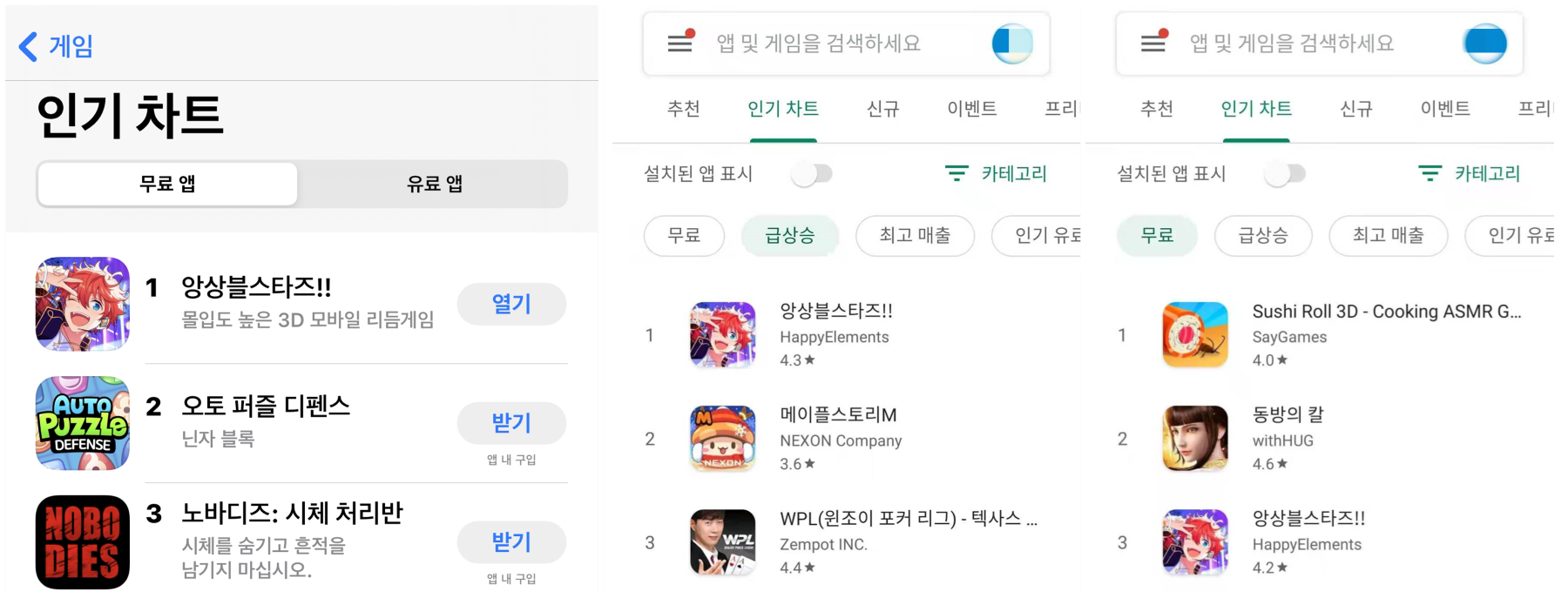This screenshot has width=1568, height=598.
Task: Tap the NOBODIES app icon
Action: point(83,541)
